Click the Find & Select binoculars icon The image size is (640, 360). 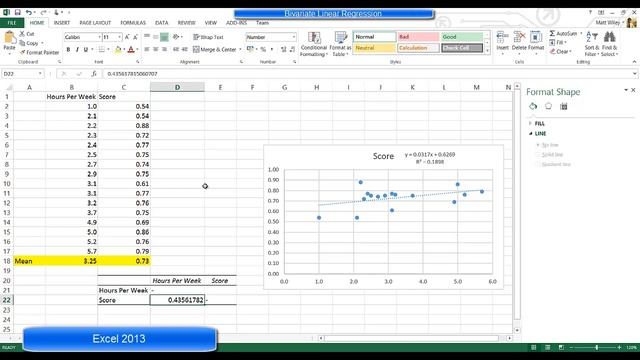[x=609, y=38]
